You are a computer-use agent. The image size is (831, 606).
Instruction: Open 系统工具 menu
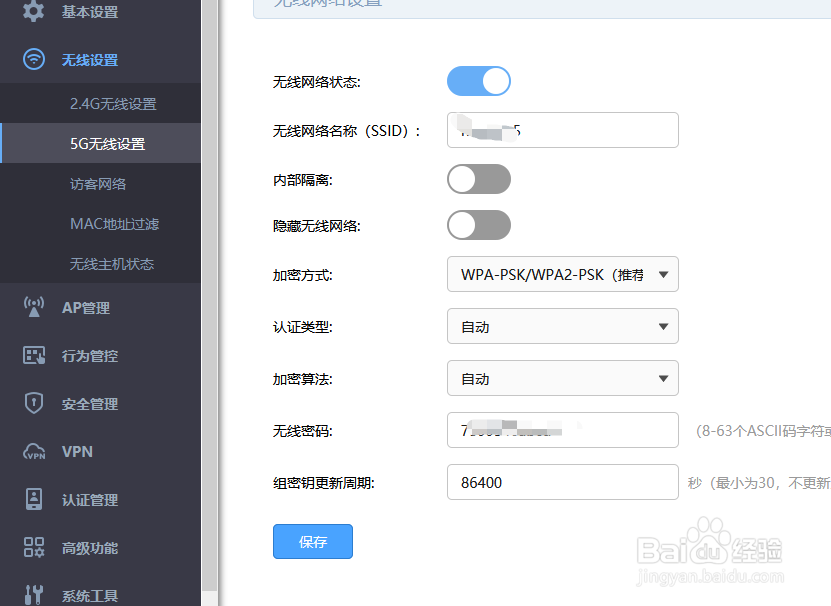pyautogui.click(x=90, y=596)
